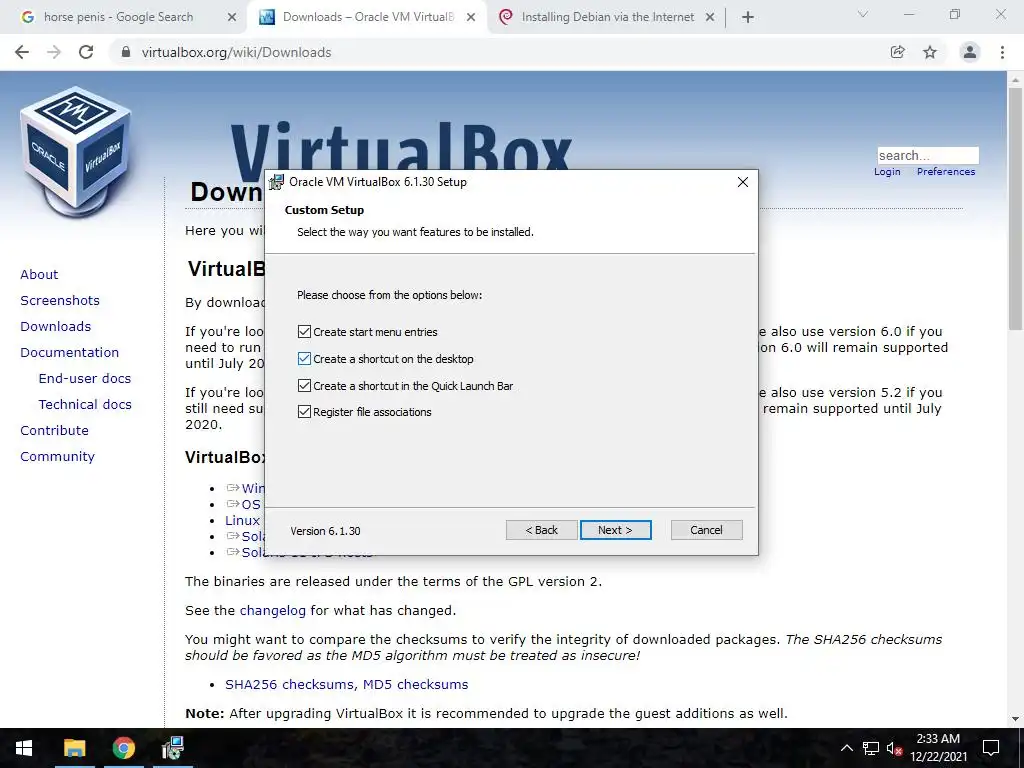Show hidden system tray icons
The height and width of the screenshot is (768, 1024).
846,748
